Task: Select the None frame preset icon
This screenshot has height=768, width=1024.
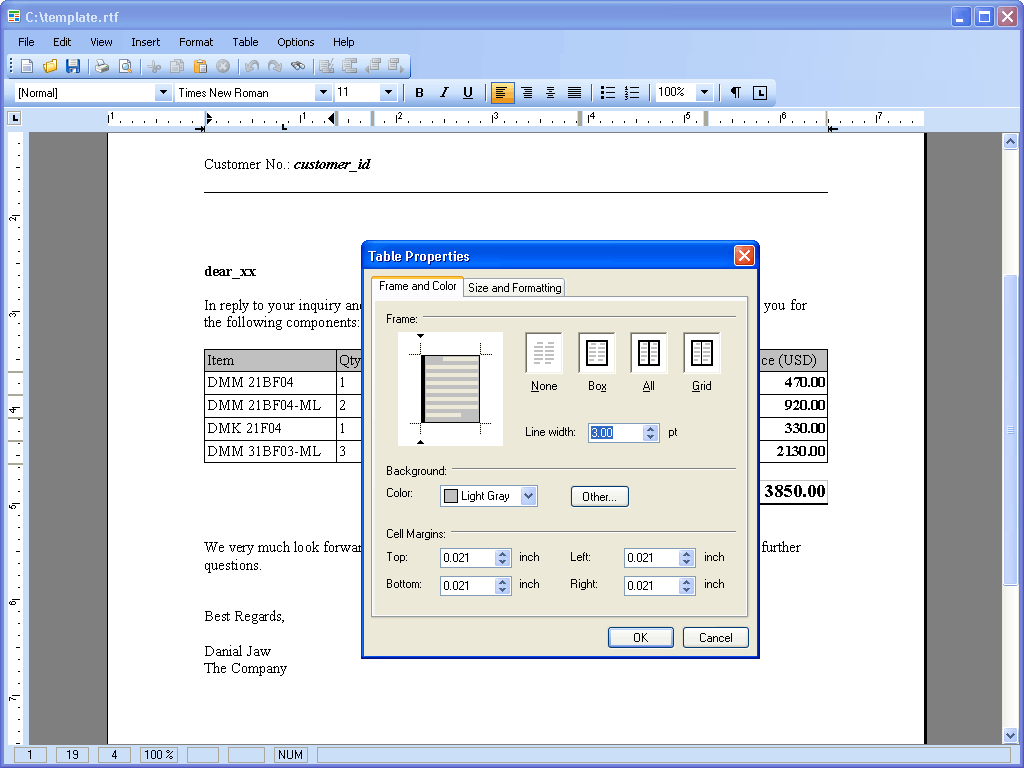Action: 544,353
